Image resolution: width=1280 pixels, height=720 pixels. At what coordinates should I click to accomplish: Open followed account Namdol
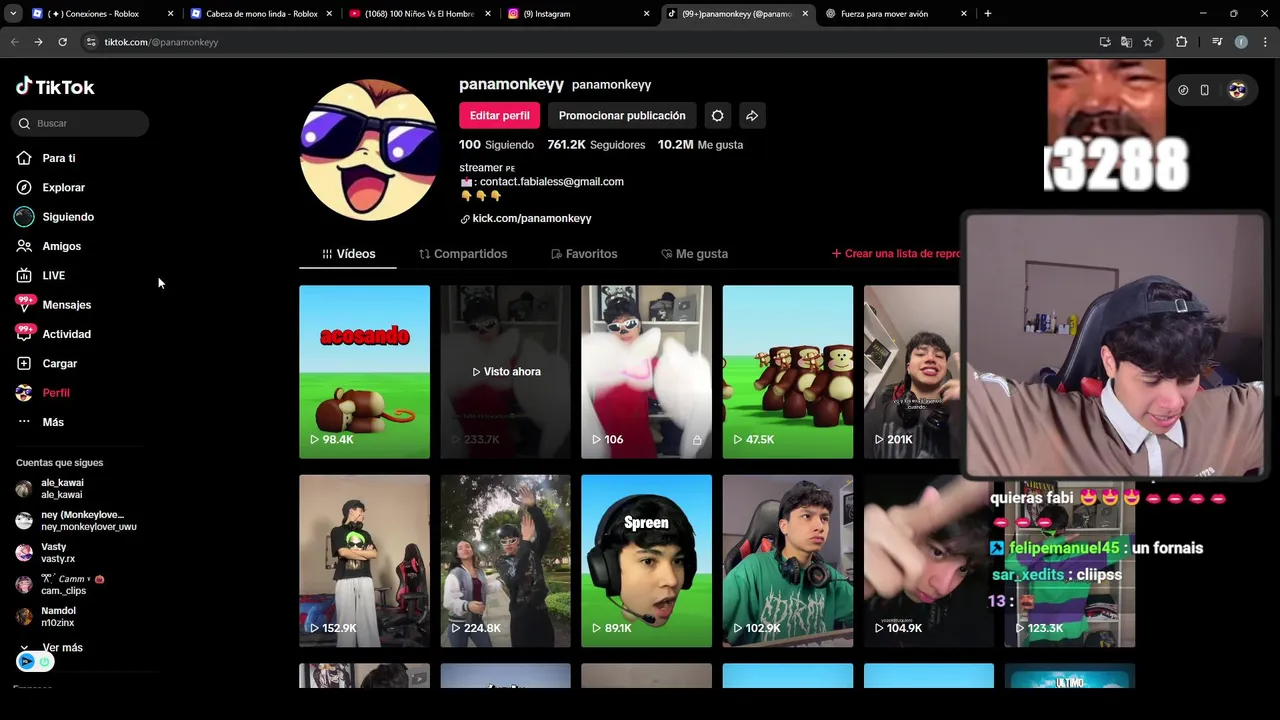[58, 617]
